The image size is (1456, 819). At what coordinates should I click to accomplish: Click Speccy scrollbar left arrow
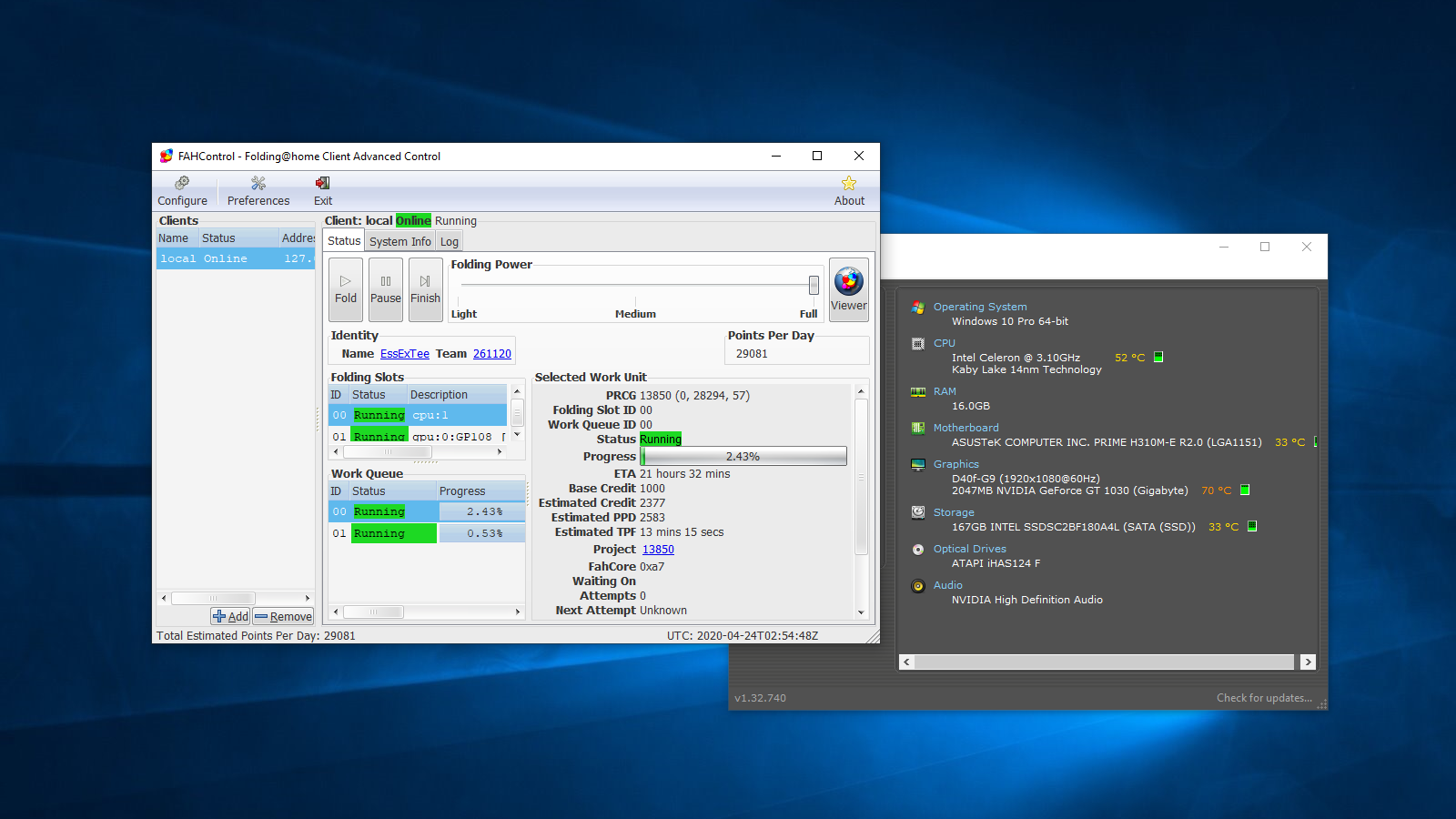[906, 662]
